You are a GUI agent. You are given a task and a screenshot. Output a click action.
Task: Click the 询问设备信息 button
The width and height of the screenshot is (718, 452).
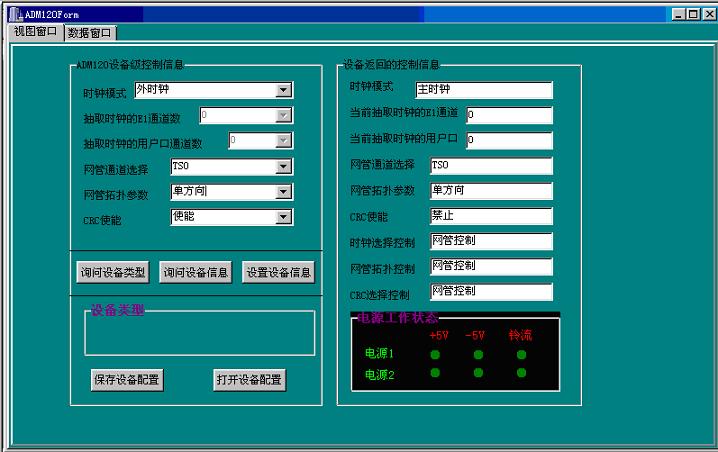point(196,272)
